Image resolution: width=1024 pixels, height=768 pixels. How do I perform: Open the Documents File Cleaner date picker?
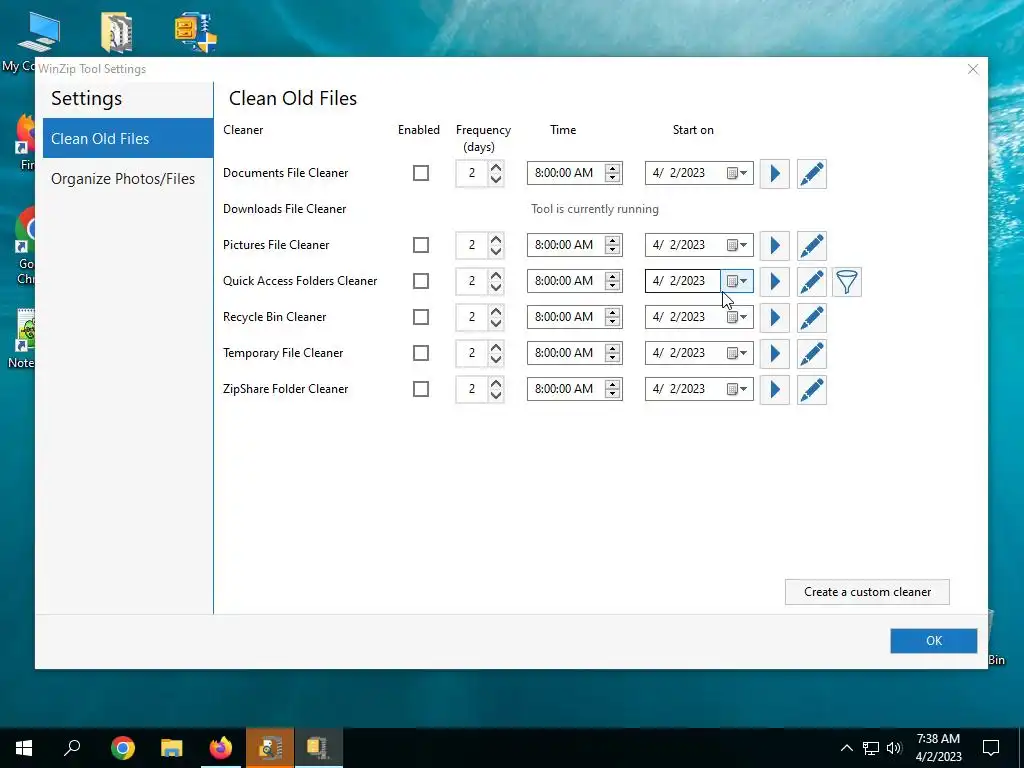coord(737,173)
